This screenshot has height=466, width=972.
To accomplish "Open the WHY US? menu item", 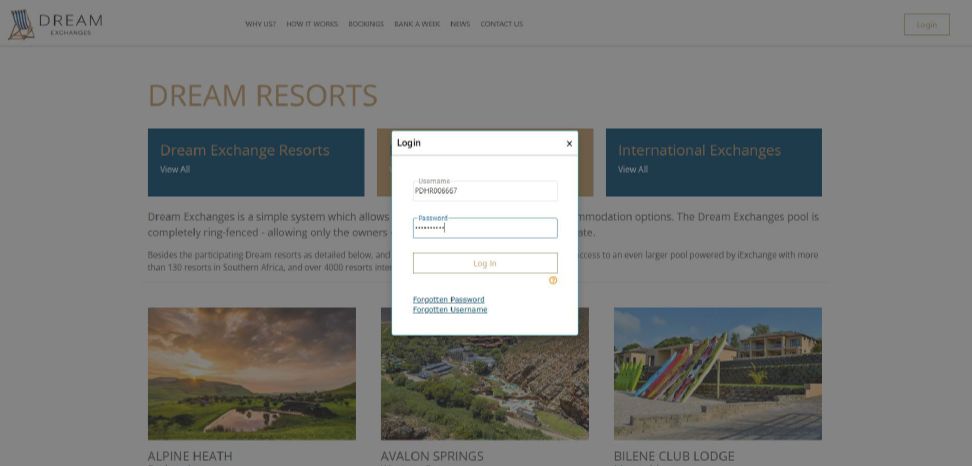I will pos(260,24).
